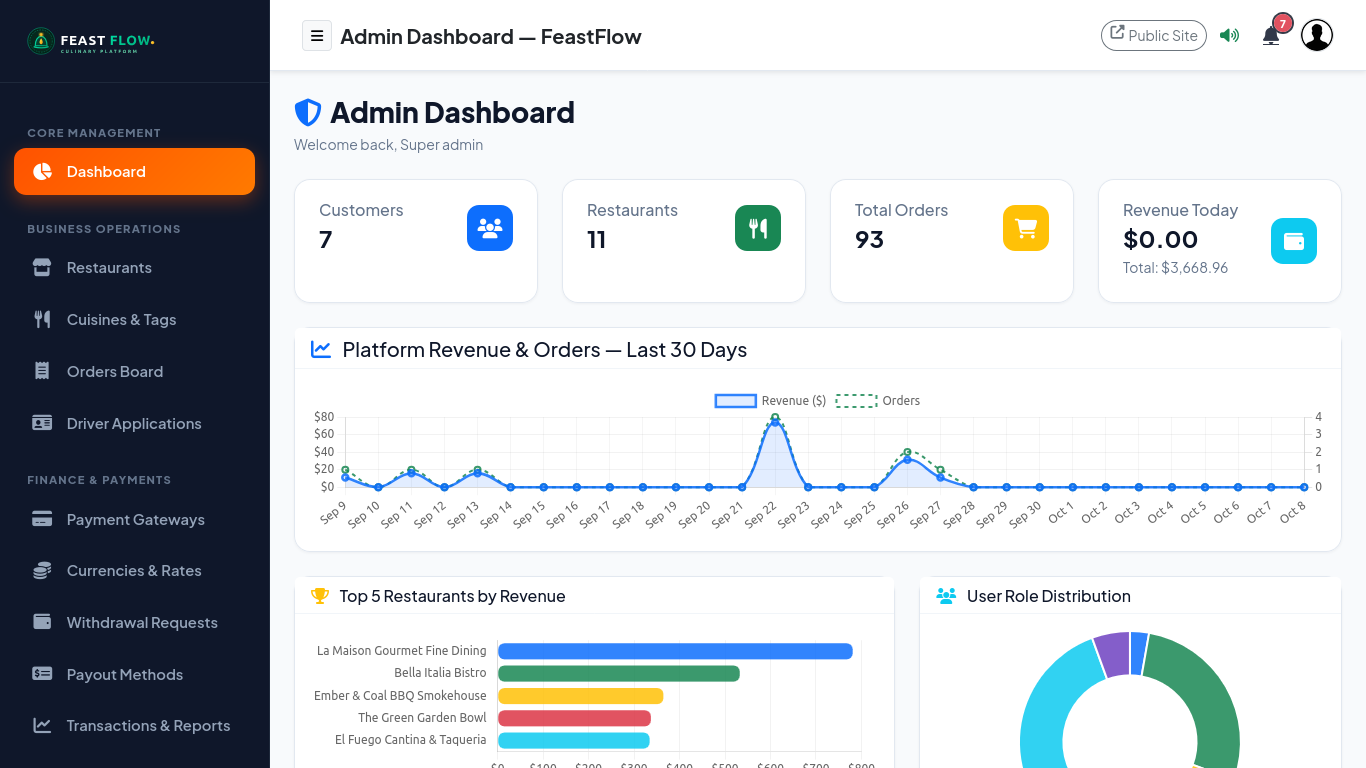Click the Payout Methods money icon
The image size is (1366, 768).
pyautogui.click(x=42, y=674)
